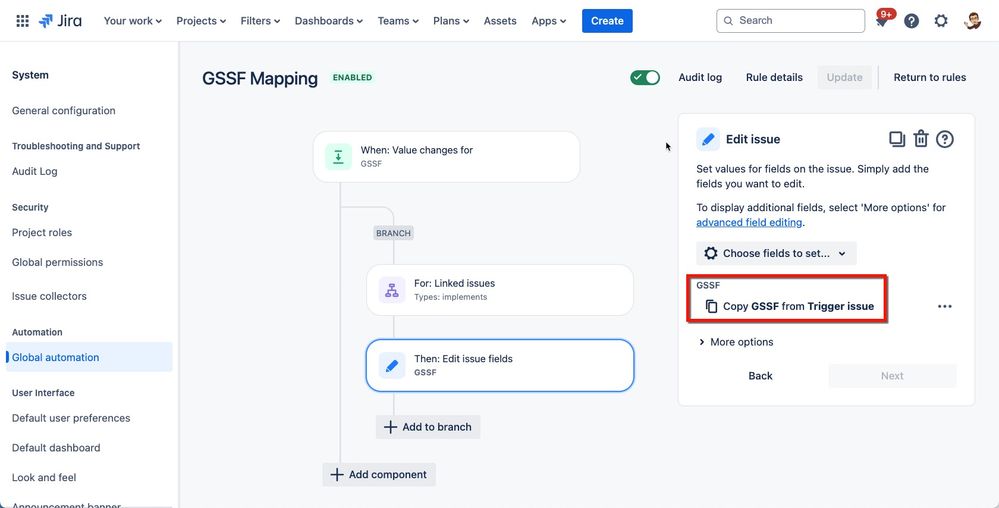Viewport: 999px width, 508px height.
Task: Open Default user preferences in the sidebar
Action: click(x=71, y=418)
